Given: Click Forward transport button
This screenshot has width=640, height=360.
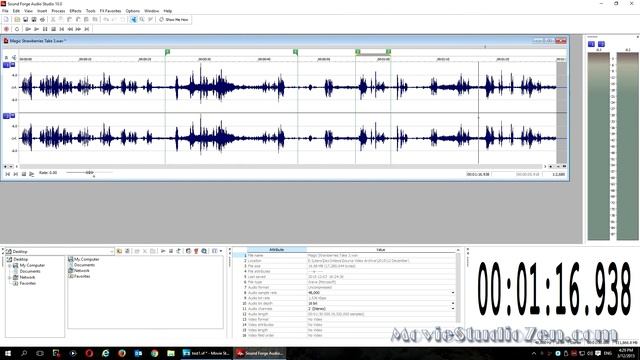Looking at the screenshot, I should [x=78, y=29].
